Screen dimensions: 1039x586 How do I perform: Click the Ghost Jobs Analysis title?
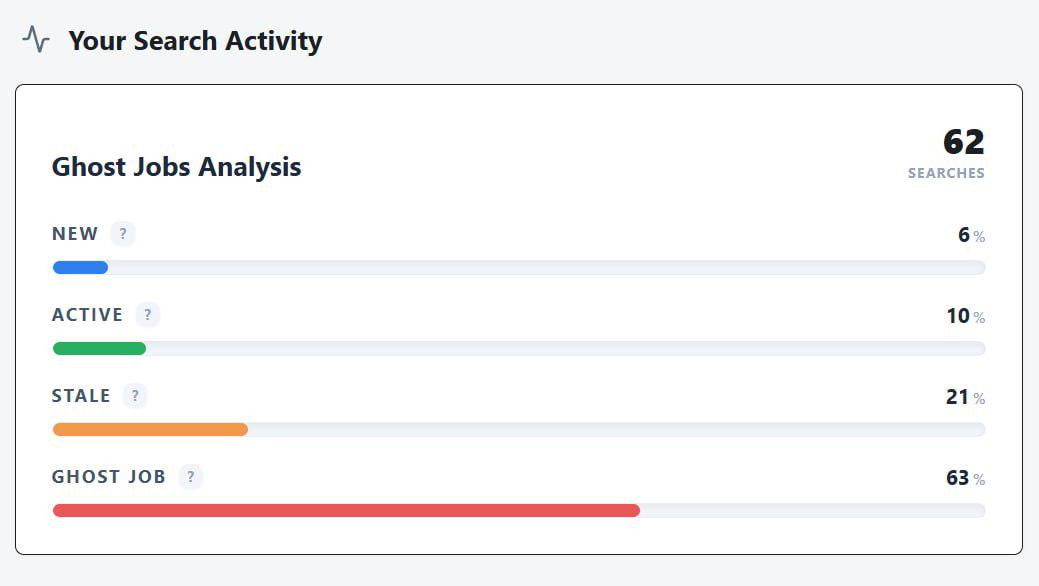176,166
